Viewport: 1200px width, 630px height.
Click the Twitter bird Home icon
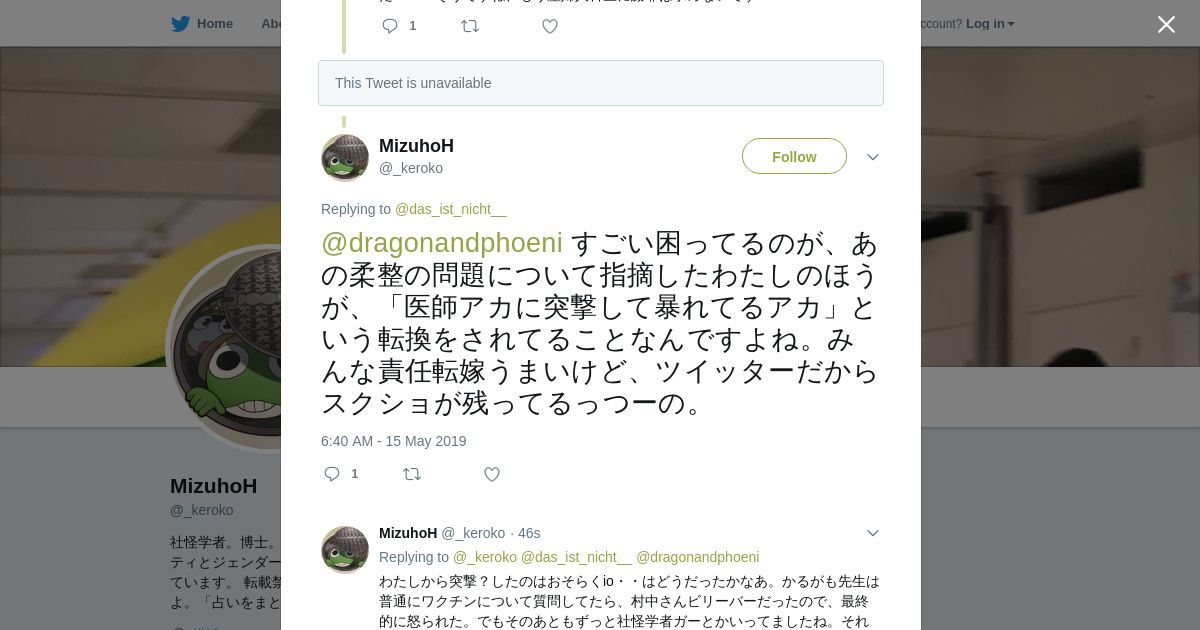180,24
